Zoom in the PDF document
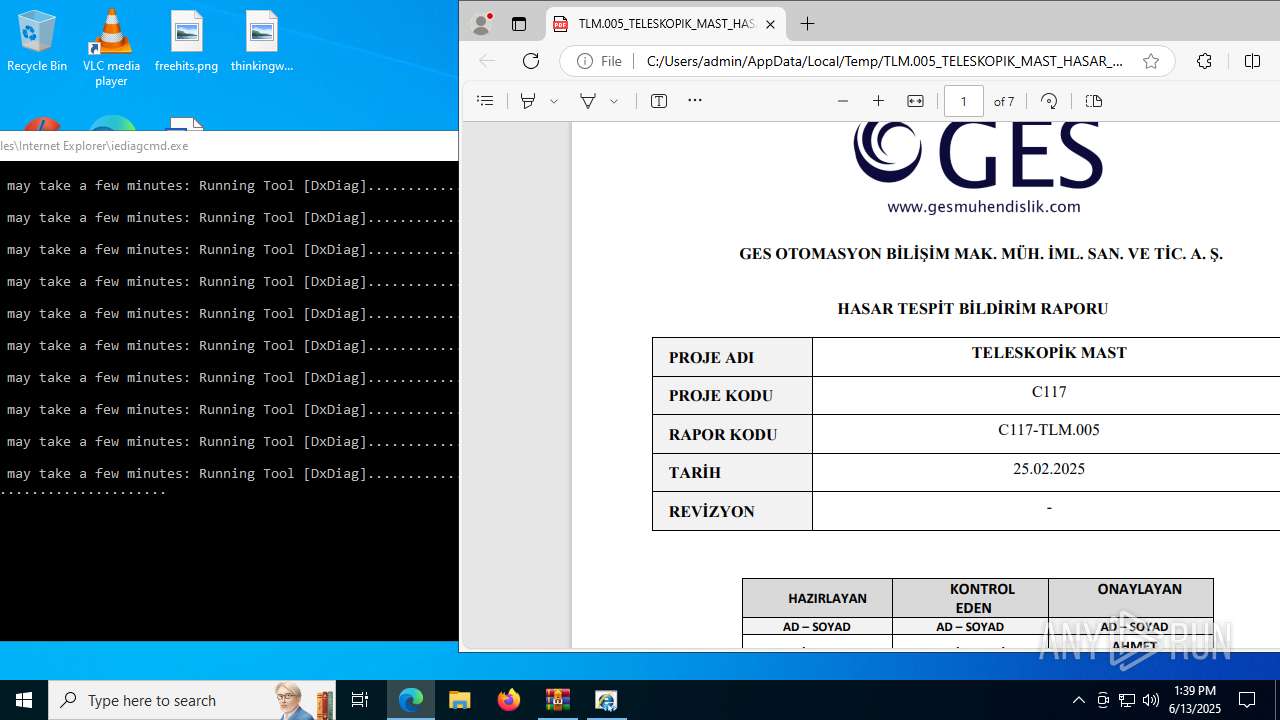 point(879,101)
